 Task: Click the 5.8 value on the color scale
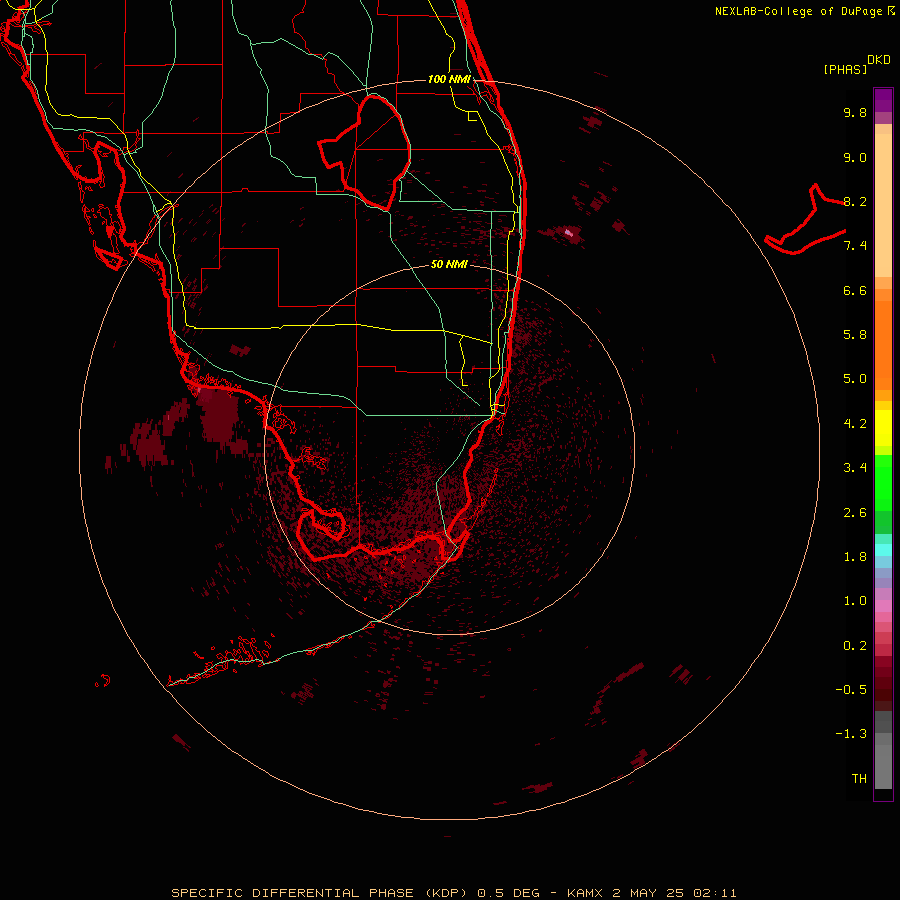pyautogui.click(x=855, y=335)
